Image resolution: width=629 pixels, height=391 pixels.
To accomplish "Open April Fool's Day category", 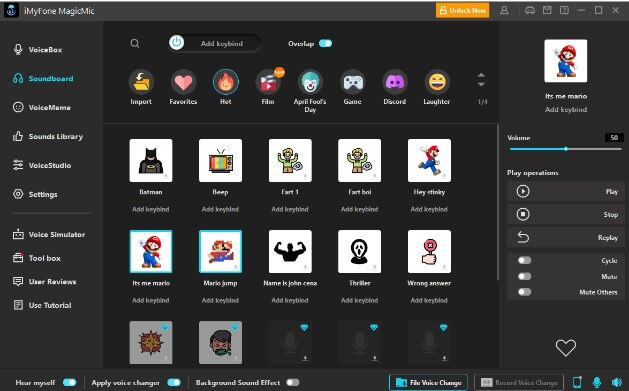I will [310, 82].
